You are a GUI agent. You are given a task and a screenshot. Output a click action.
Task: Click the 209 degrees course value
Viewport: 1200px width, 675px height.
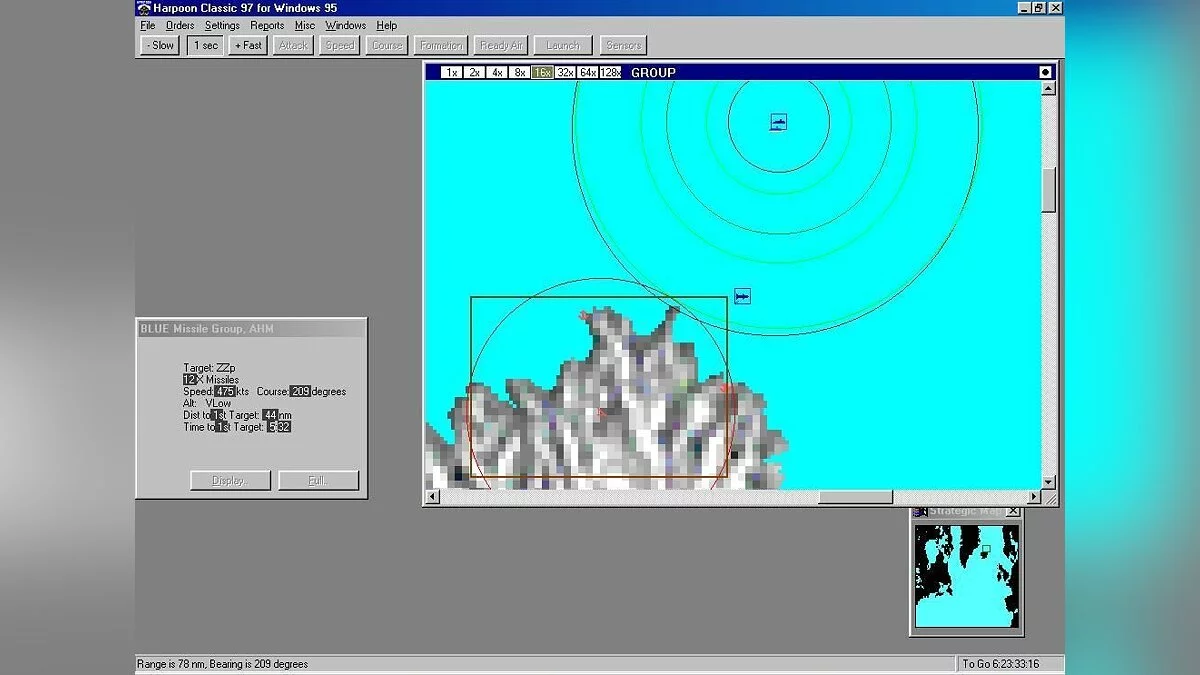(x=301, y=391)
